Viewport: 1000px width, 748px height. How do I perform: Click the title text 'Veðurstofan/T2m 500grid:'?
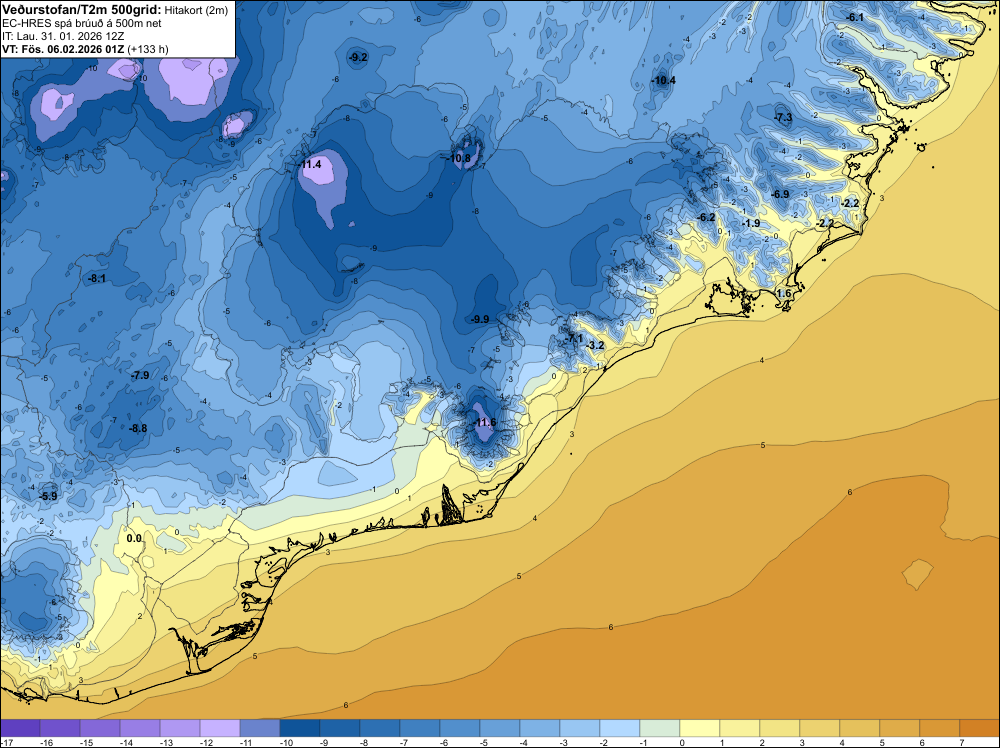click(x=82, y=9)
